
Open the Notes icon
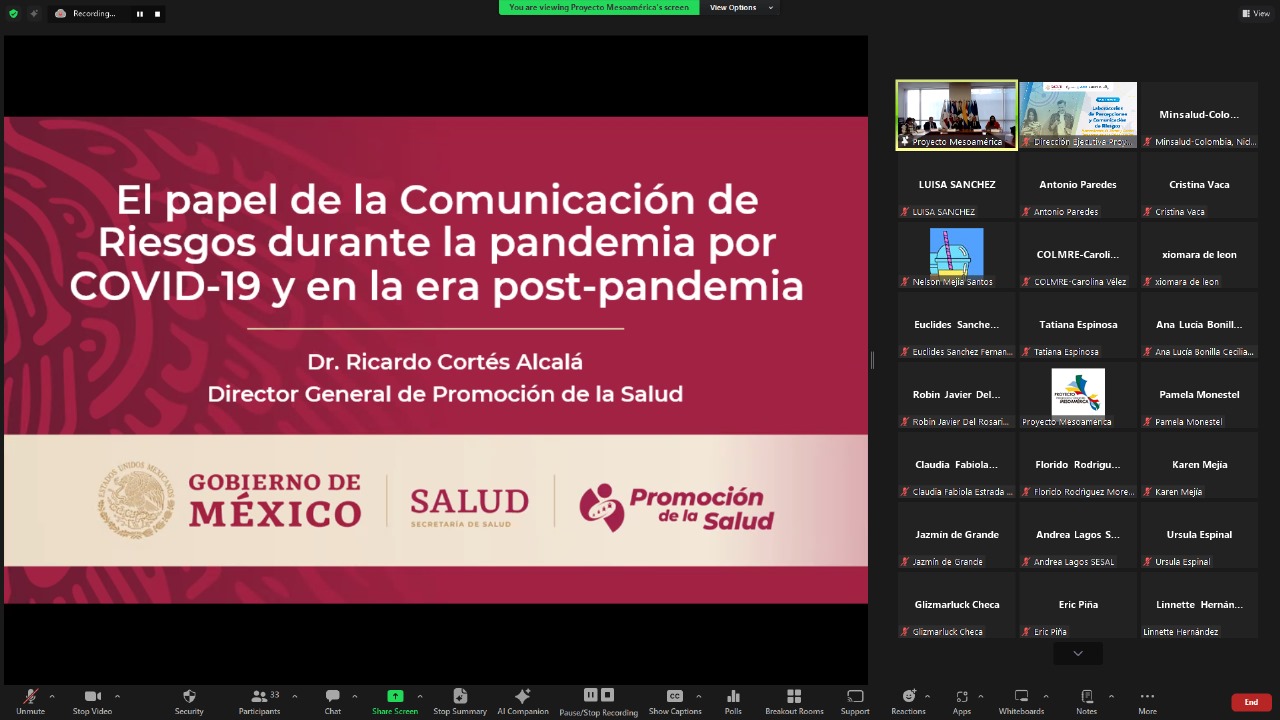(1087, 696)
